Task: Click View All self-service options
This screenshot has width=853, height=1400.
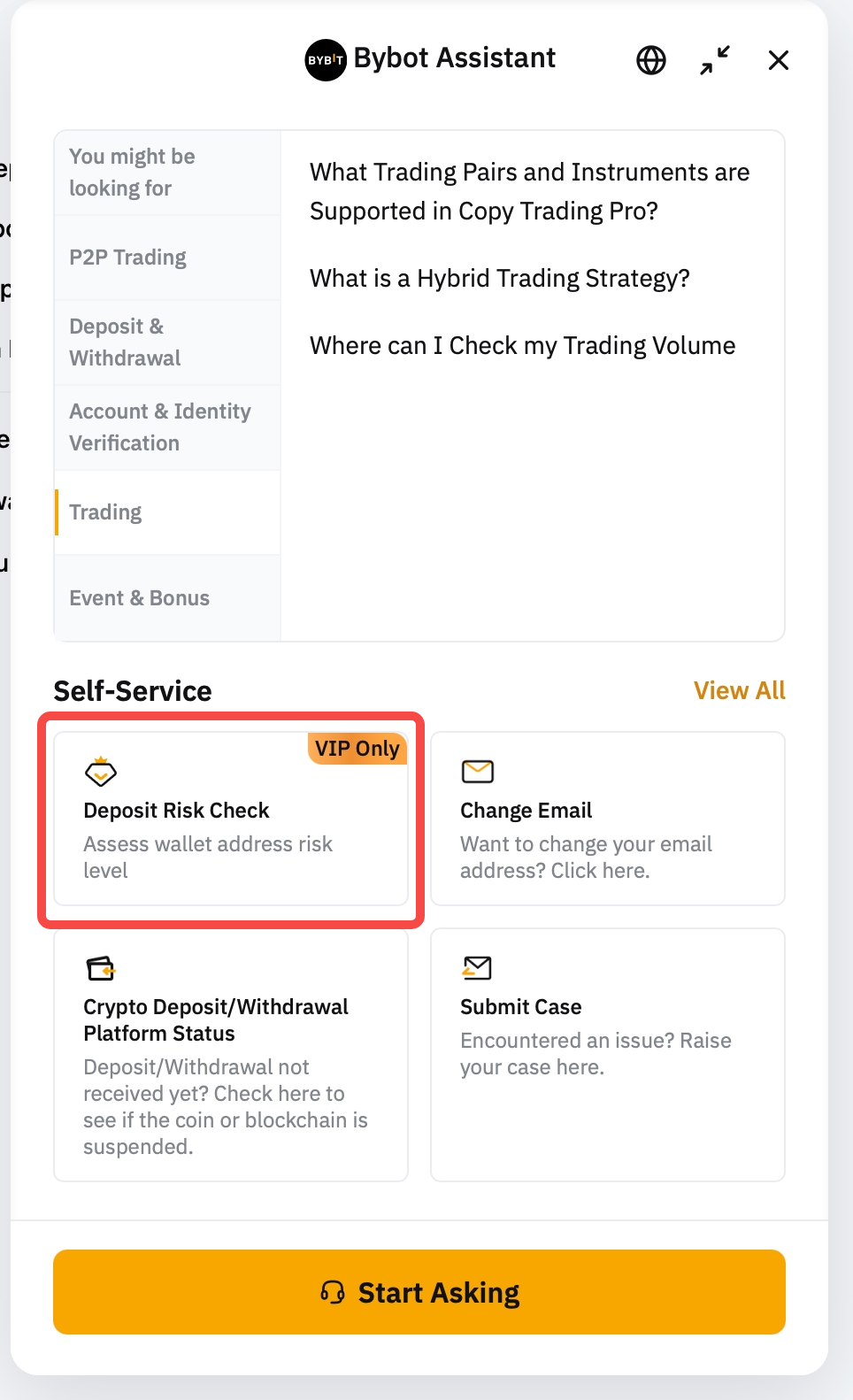Action: [739, 690]
